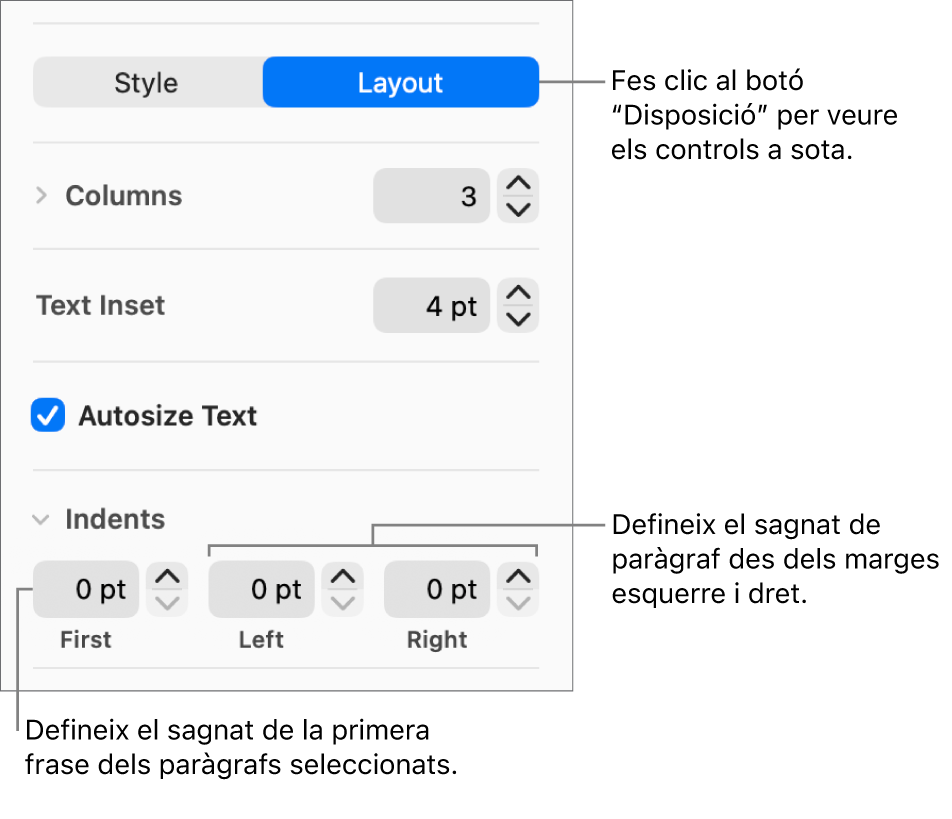The image size is (952, 819).
Task: Increase column count with up arrow
Action: pyautogui.click(x=518, y=184)
